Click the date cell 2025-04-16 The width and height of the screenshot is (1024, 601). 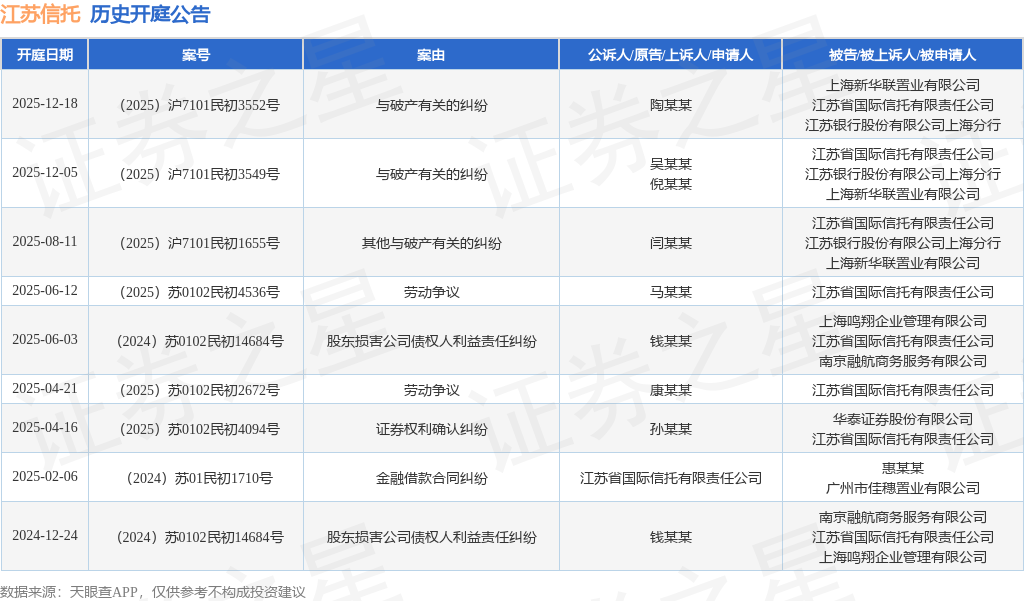pyautogui.click(x=44, y=427)
